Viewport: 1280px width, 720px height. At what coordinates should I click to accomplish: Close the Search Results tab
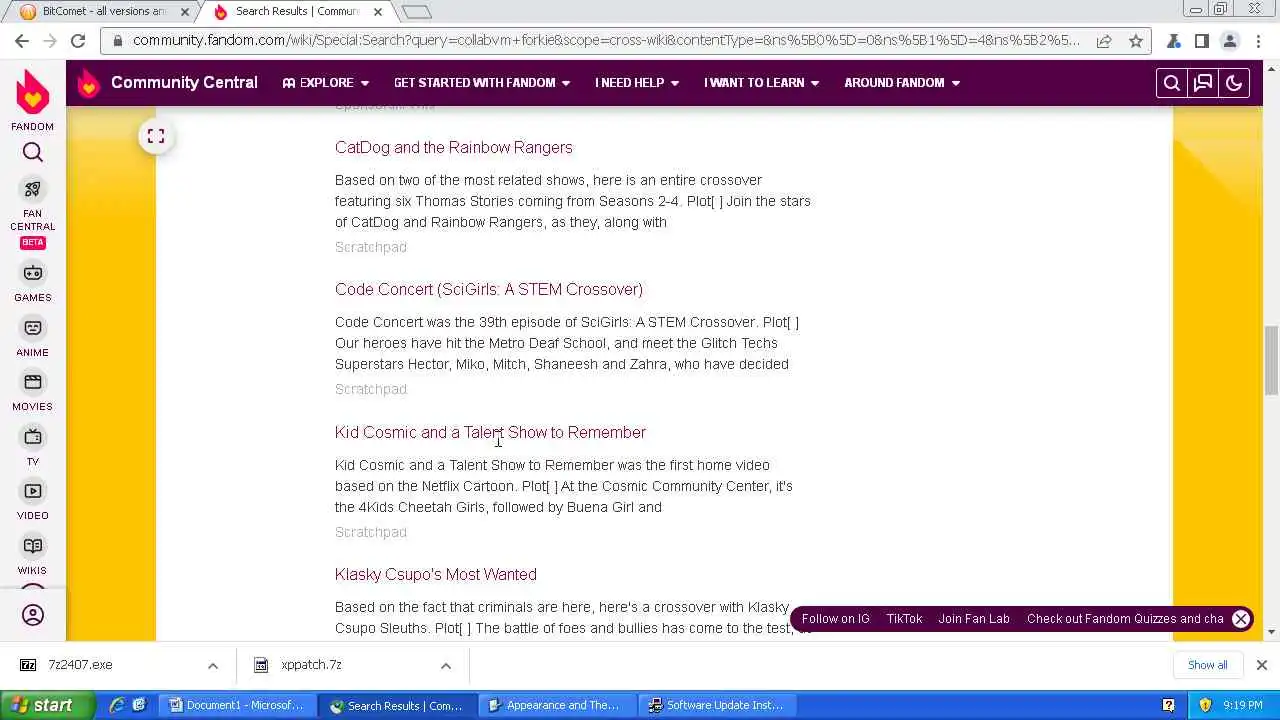click(x=378, y=11)
